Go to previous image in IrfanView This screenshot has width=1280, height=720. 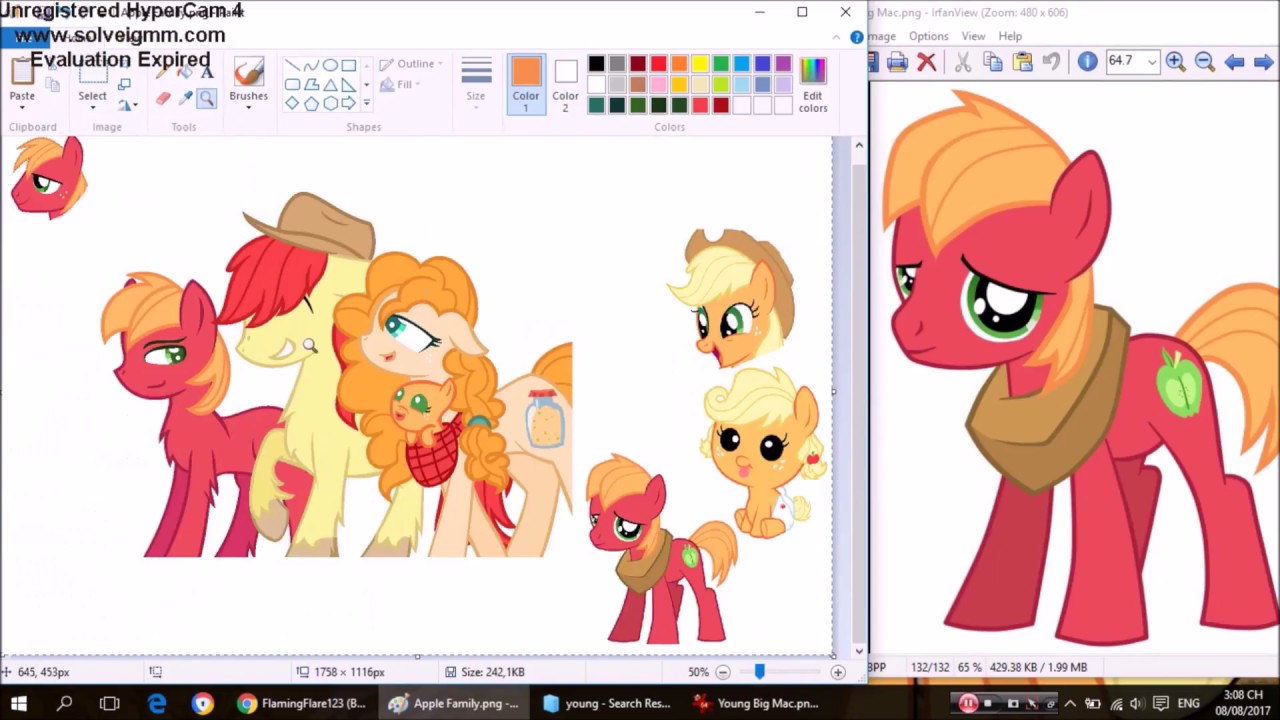[1235, 62]
